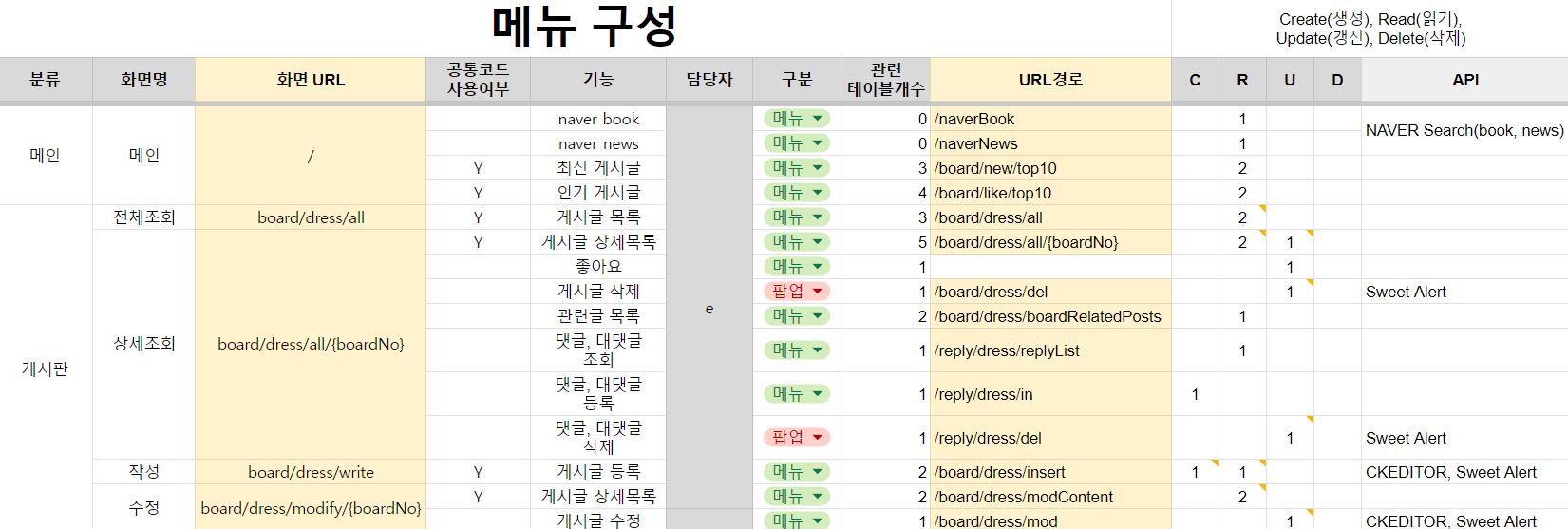This screenshot has height=529, width=1568.
Task: Select the 댓글, 대댓글 등록 cell
Action: tap(598, 394)
